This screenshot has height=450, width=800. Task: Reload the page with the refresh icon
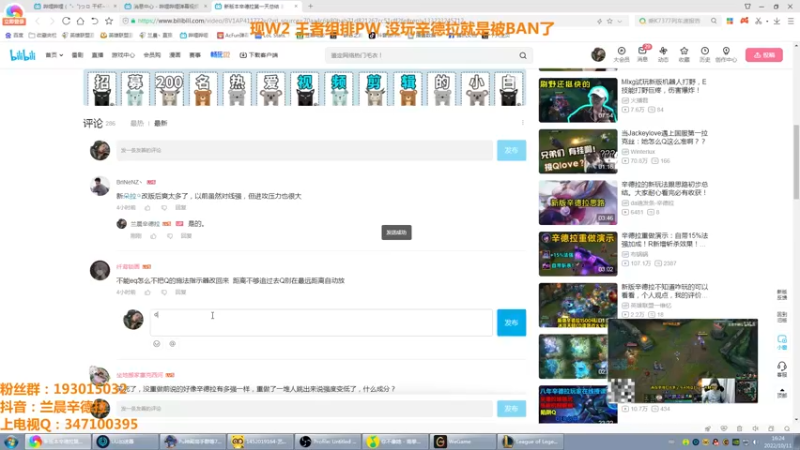66,21
